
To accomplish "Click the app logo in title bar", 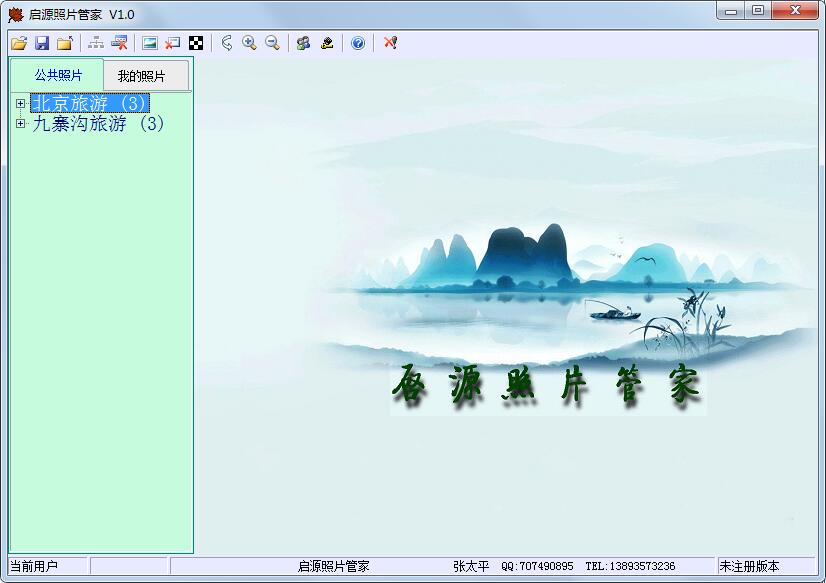I will click(16, 14).
